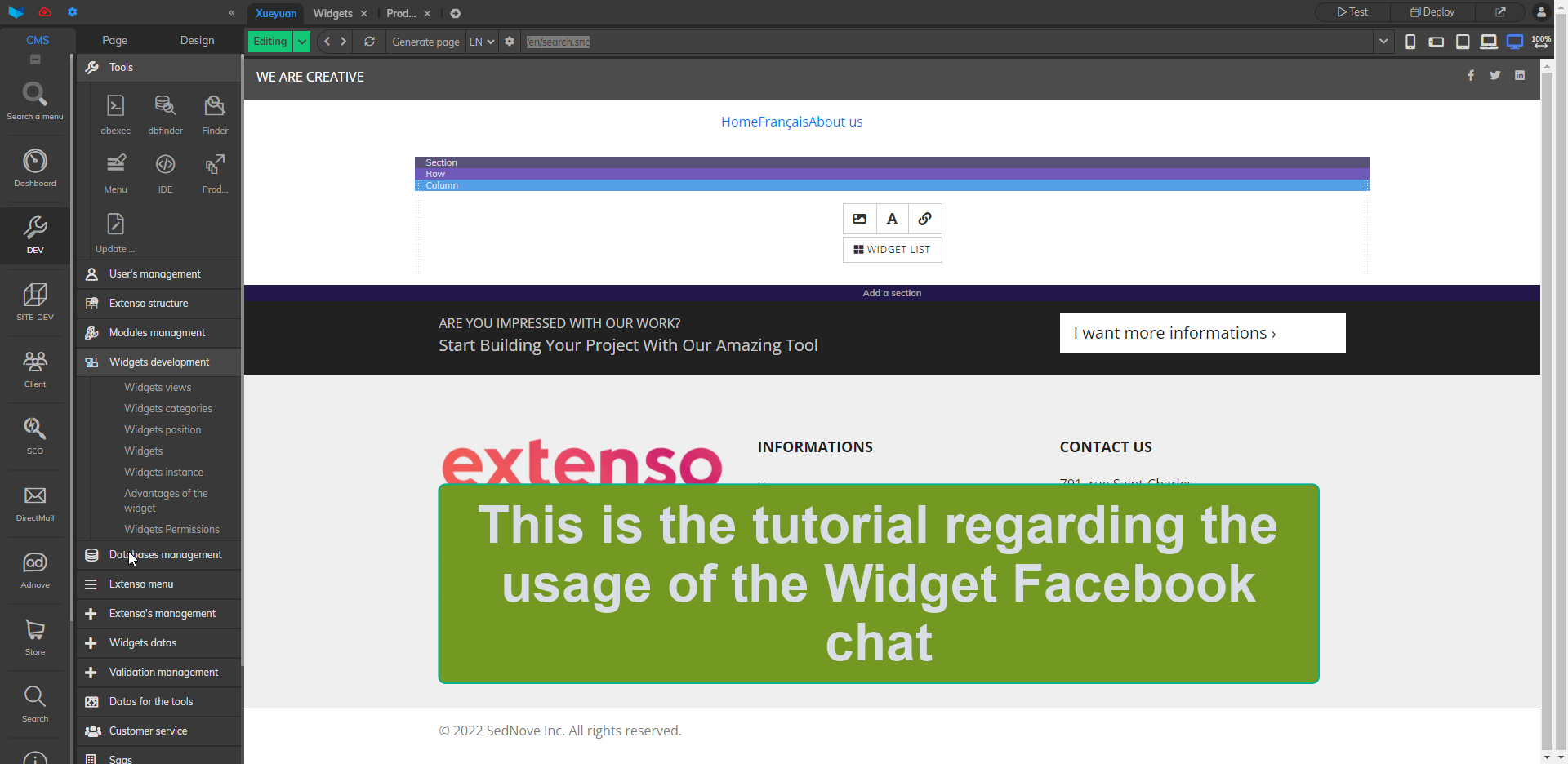
Task: Refresh the page preview
Action: point(369,42)
